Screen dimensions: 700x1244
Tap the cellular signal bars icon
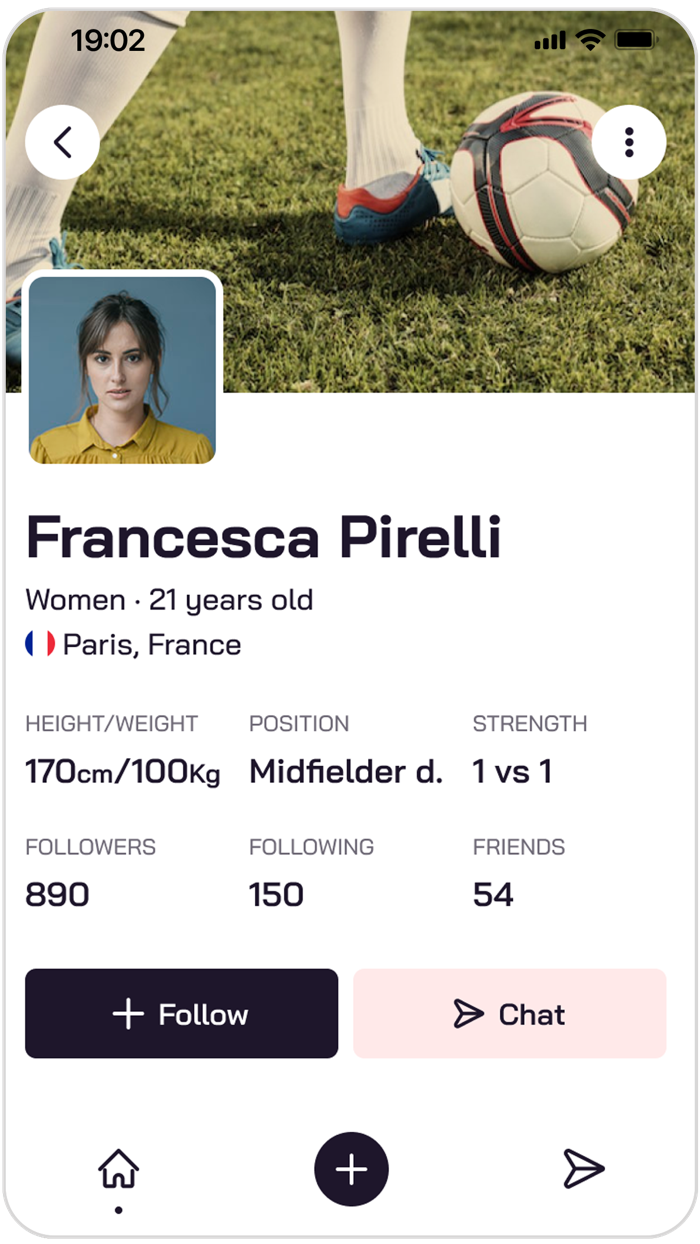(550, 41)
